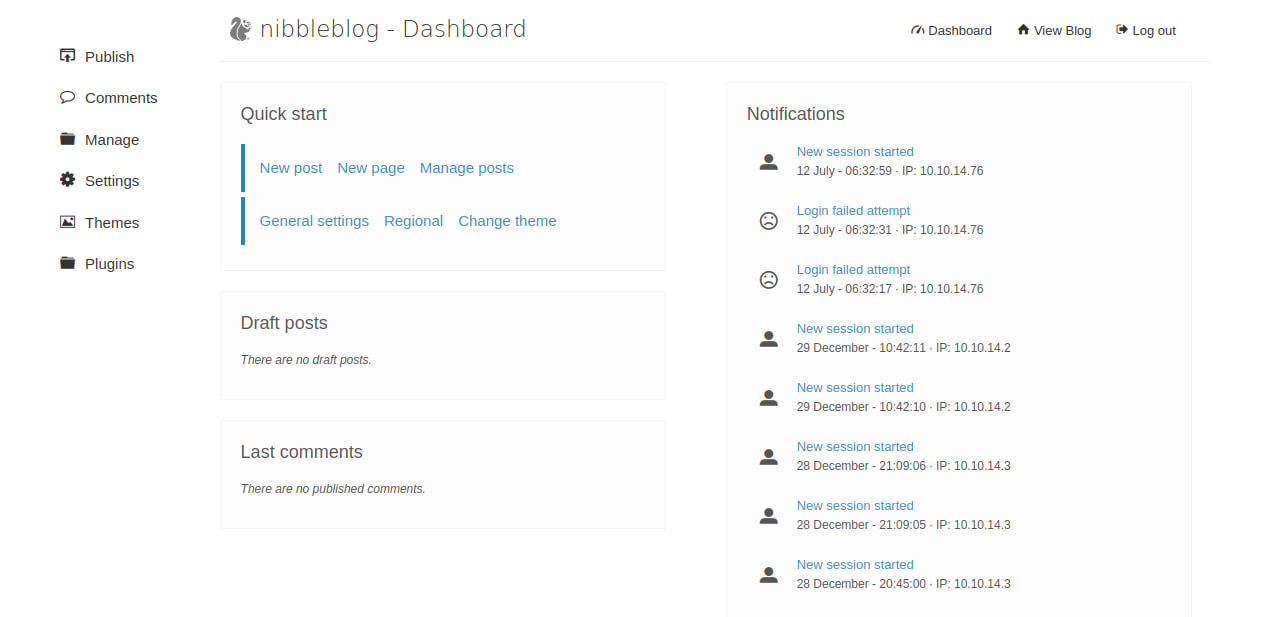
Task: Click the View Blog home icon
Action: pyautogui.click(x=1021, y=30)
